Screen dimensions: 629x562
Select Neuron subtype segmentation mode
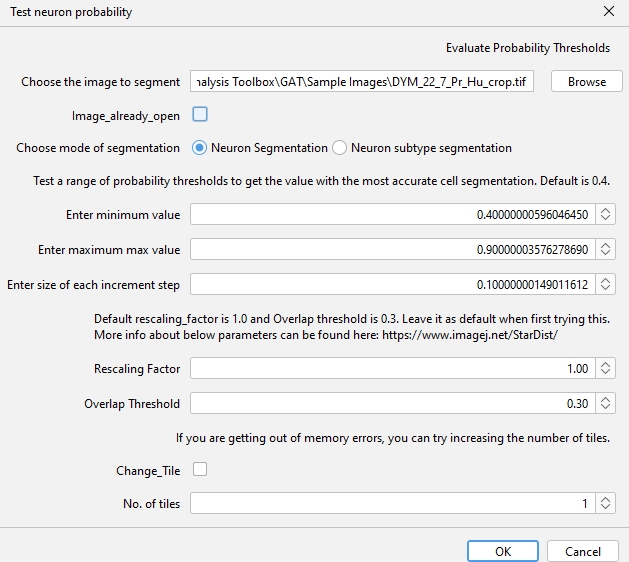pyautogui.click(x=340, y=148)
